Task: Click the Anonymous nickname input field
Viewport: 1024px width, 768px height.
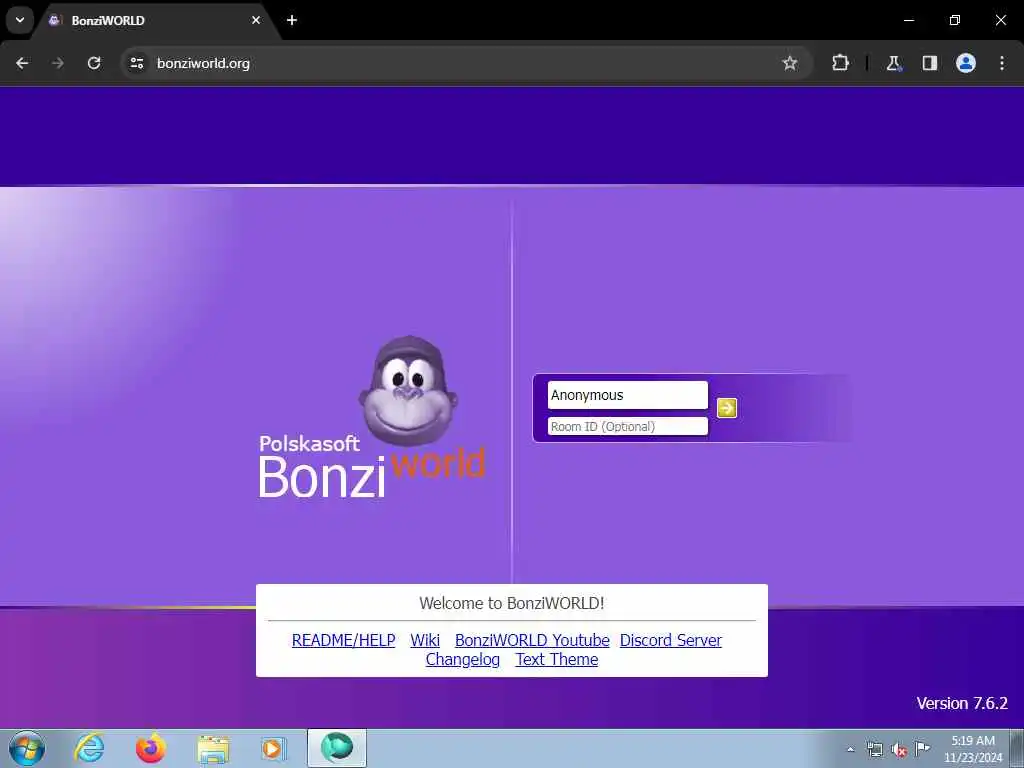Action: (x=628, y=395)
